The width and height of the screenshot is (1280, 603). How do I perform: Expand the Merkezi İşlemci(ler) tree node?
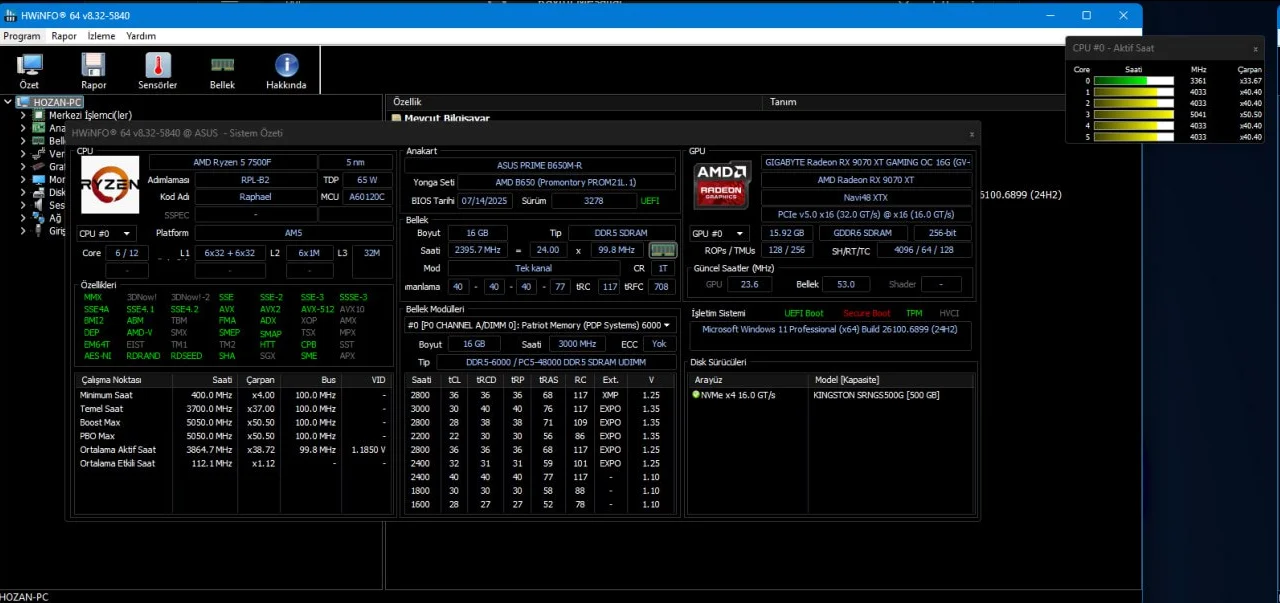23,115
